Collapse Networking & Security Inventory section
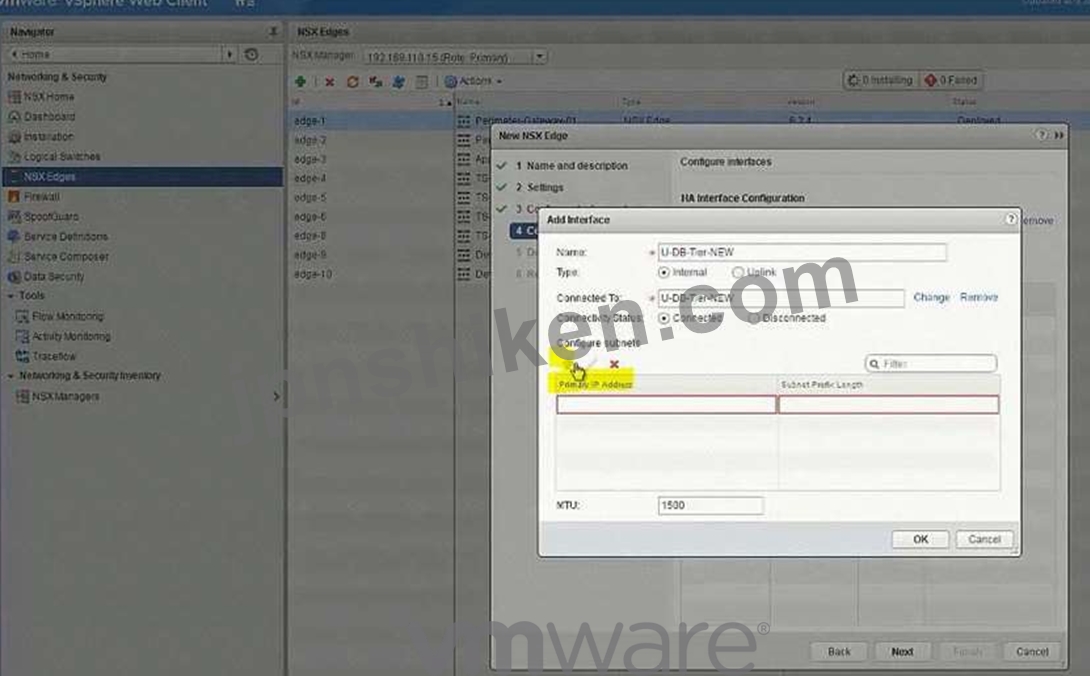The width and height of the screenshot is (1090, 676). tap(10, 376)
